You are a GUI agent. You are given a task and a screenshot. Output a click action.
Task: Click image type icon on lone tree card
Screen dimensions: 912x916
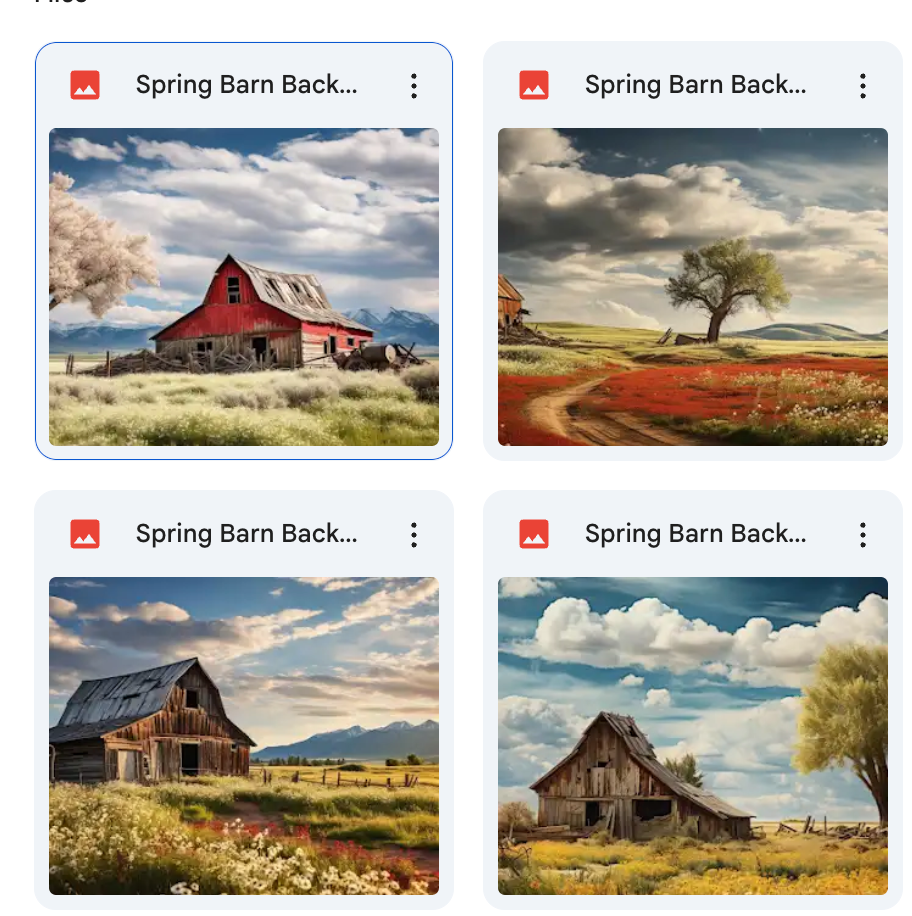click(534, 85)
